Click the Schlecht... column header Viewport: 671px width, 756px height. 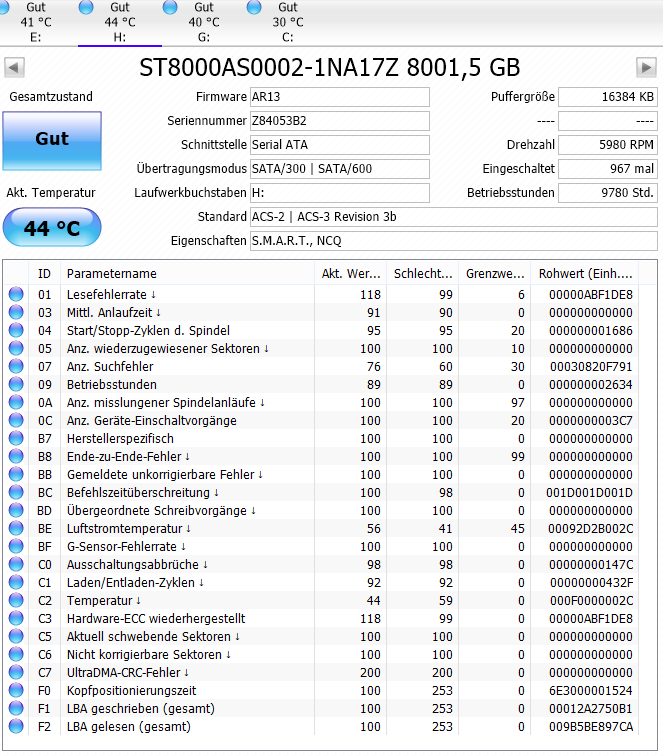tap(423, 274)
